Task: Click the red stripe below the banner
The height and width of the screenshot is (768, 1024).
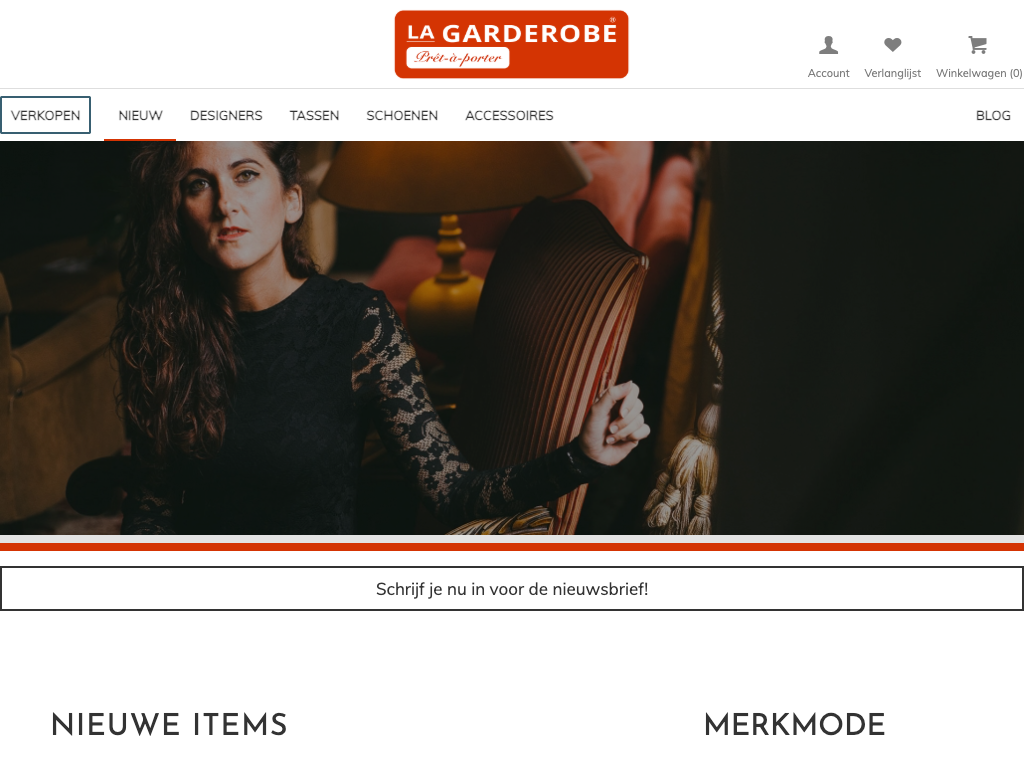Action: pyautogui.click(x=512, y=547)
